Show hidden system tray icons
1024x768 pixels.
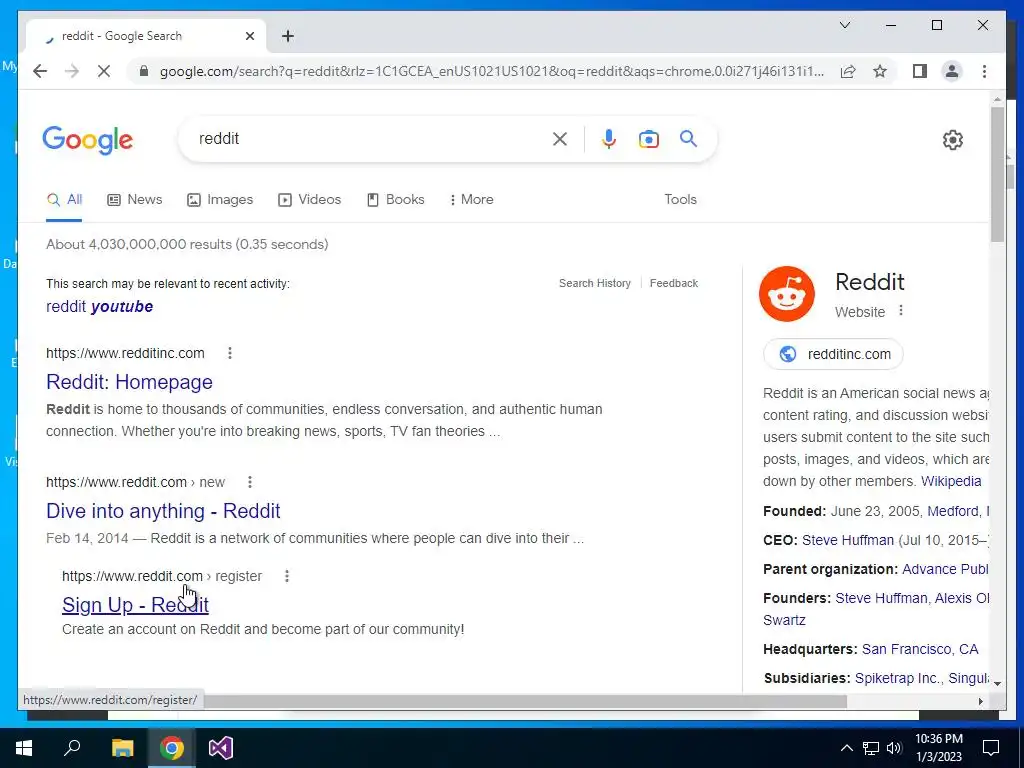pos(846,748)
